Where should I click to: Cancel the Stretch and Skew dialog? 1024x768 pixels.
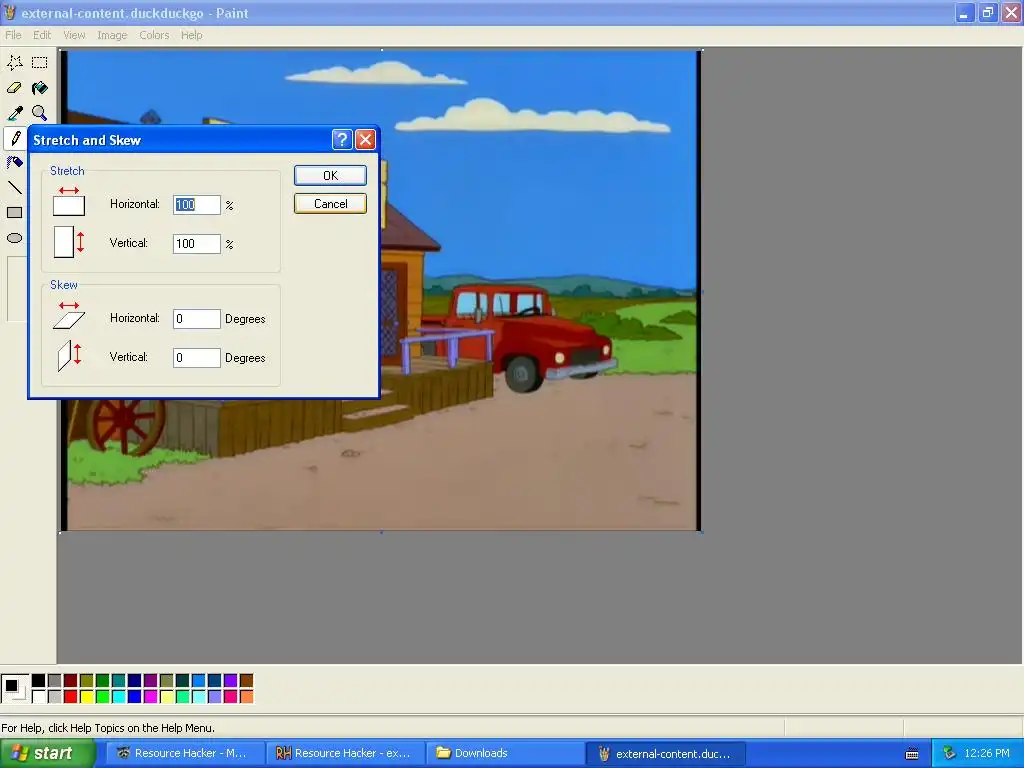point(330,204)
